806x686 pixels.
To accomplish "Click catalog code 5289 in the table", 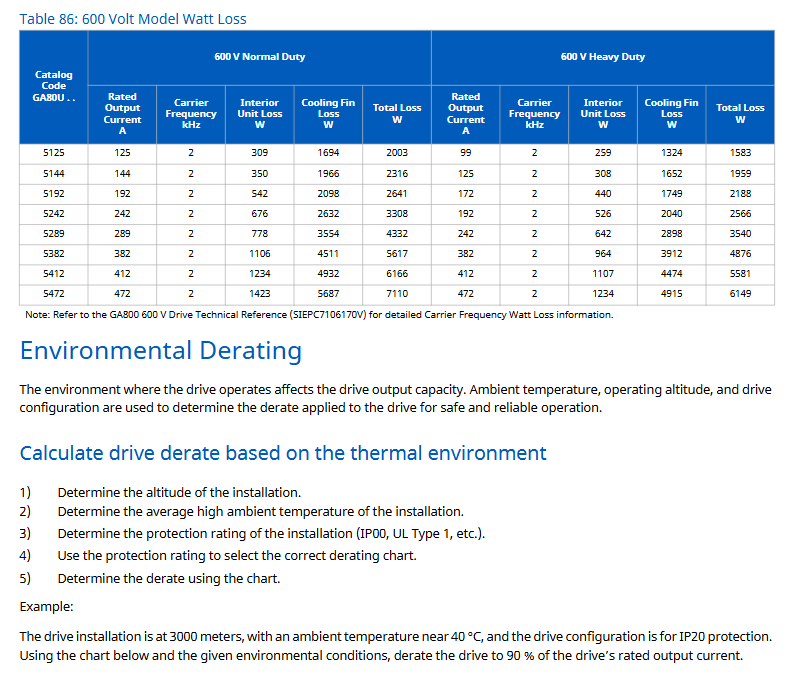I will (54, 233).
